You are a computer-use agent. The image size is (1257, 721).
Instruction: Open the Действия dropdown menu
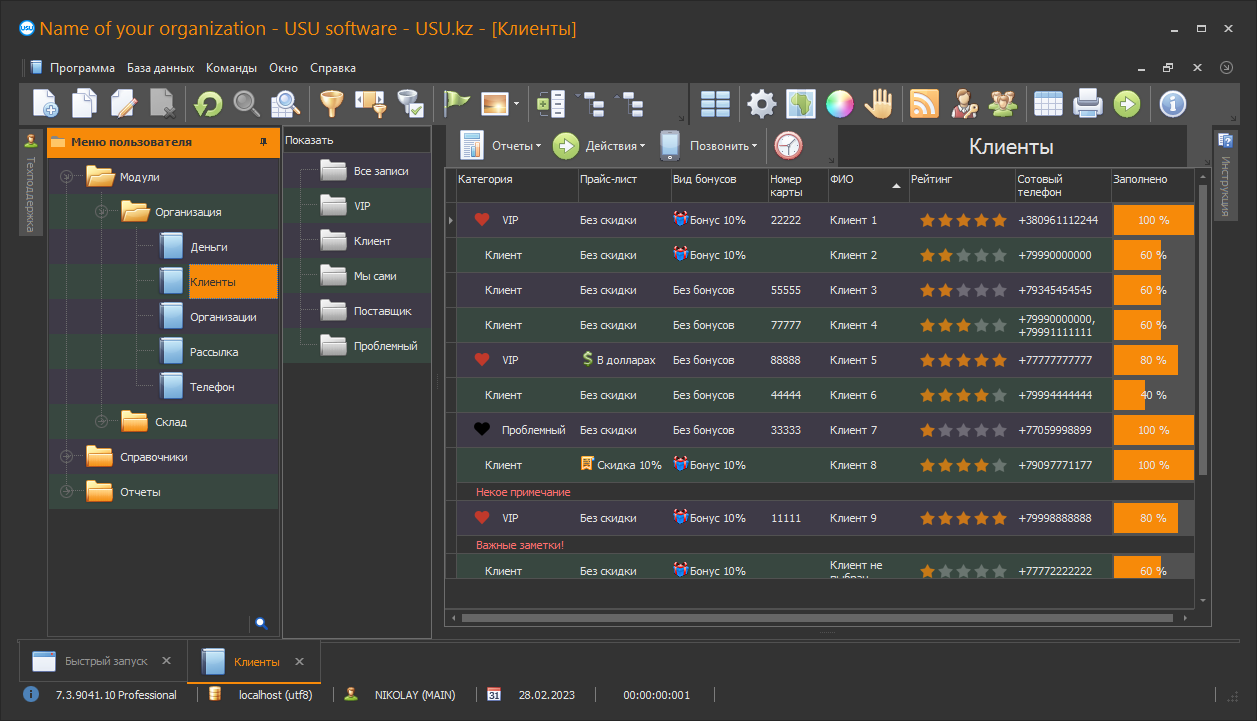(599, 146)
